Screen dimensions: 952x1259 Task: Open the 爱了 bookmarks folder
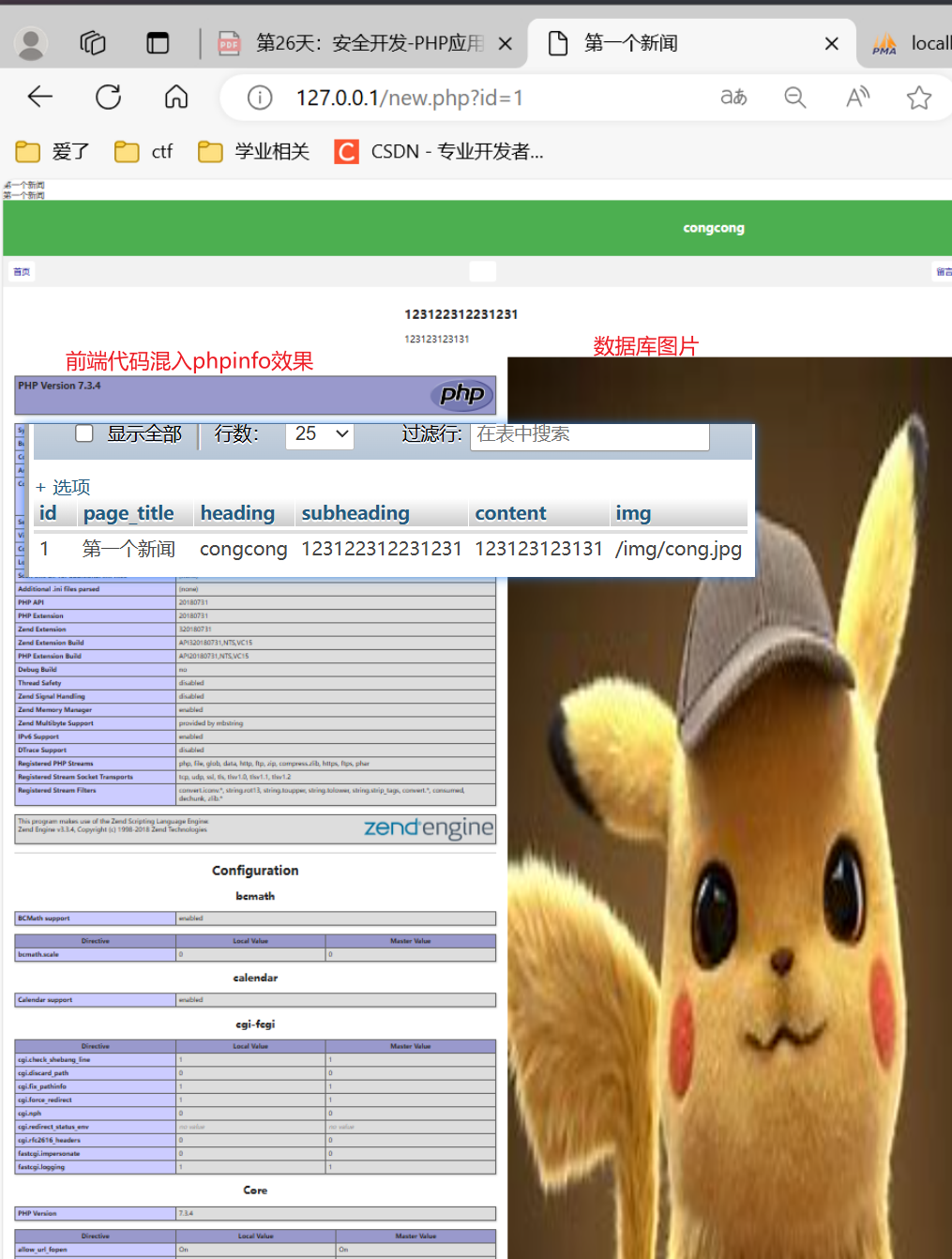(53, 151)
